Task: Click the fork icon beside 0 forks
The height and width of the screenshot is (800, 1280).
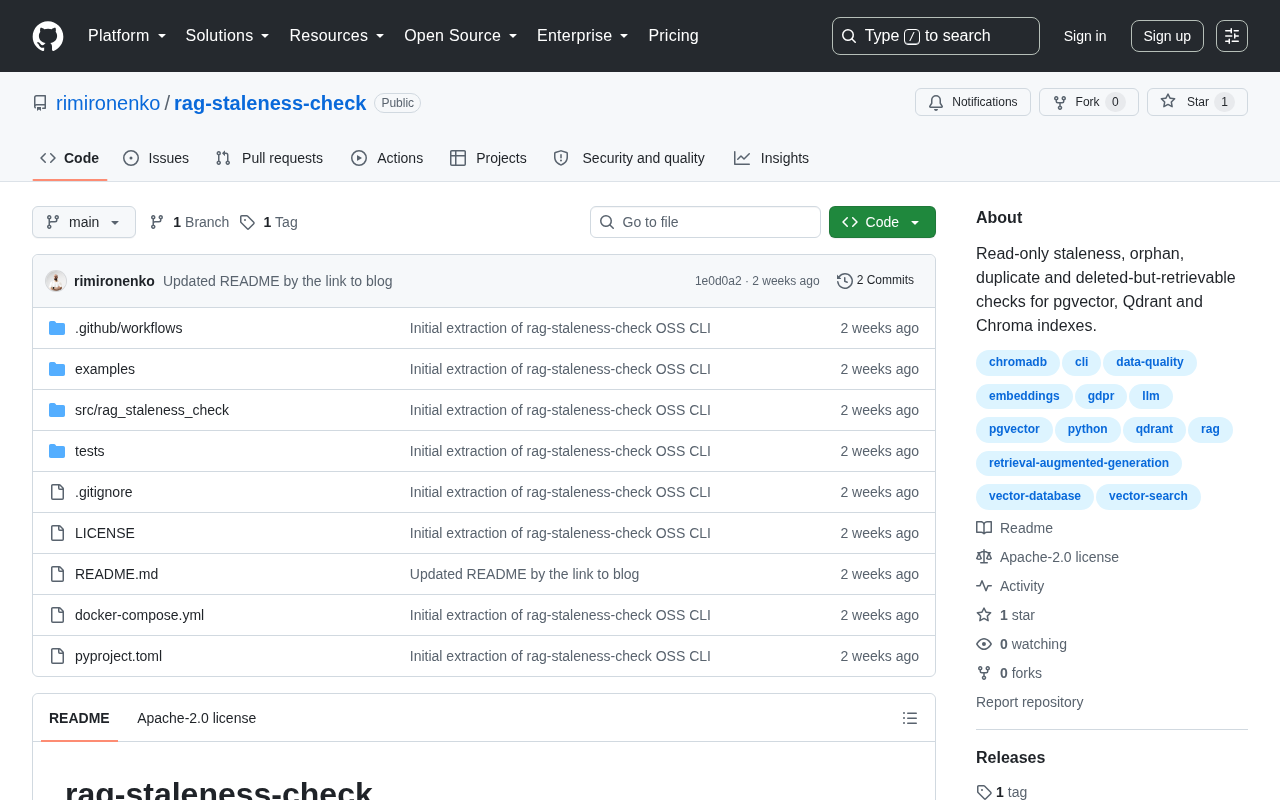Action: point(984,673)
